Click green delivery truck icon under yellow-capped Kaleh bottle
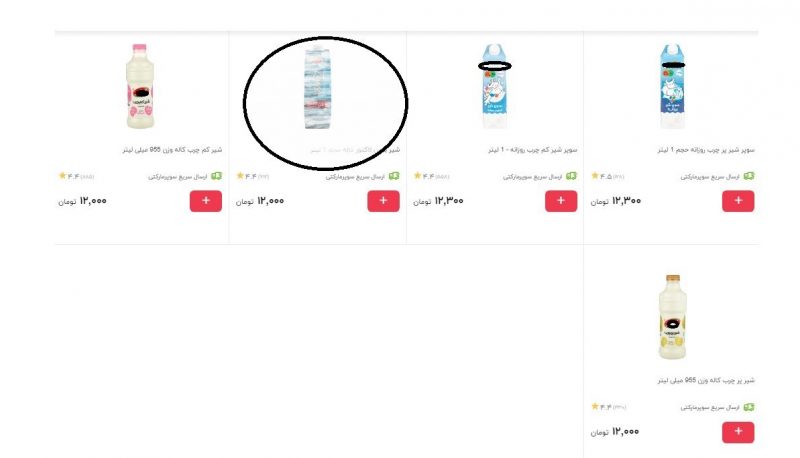 pos(748,407)
